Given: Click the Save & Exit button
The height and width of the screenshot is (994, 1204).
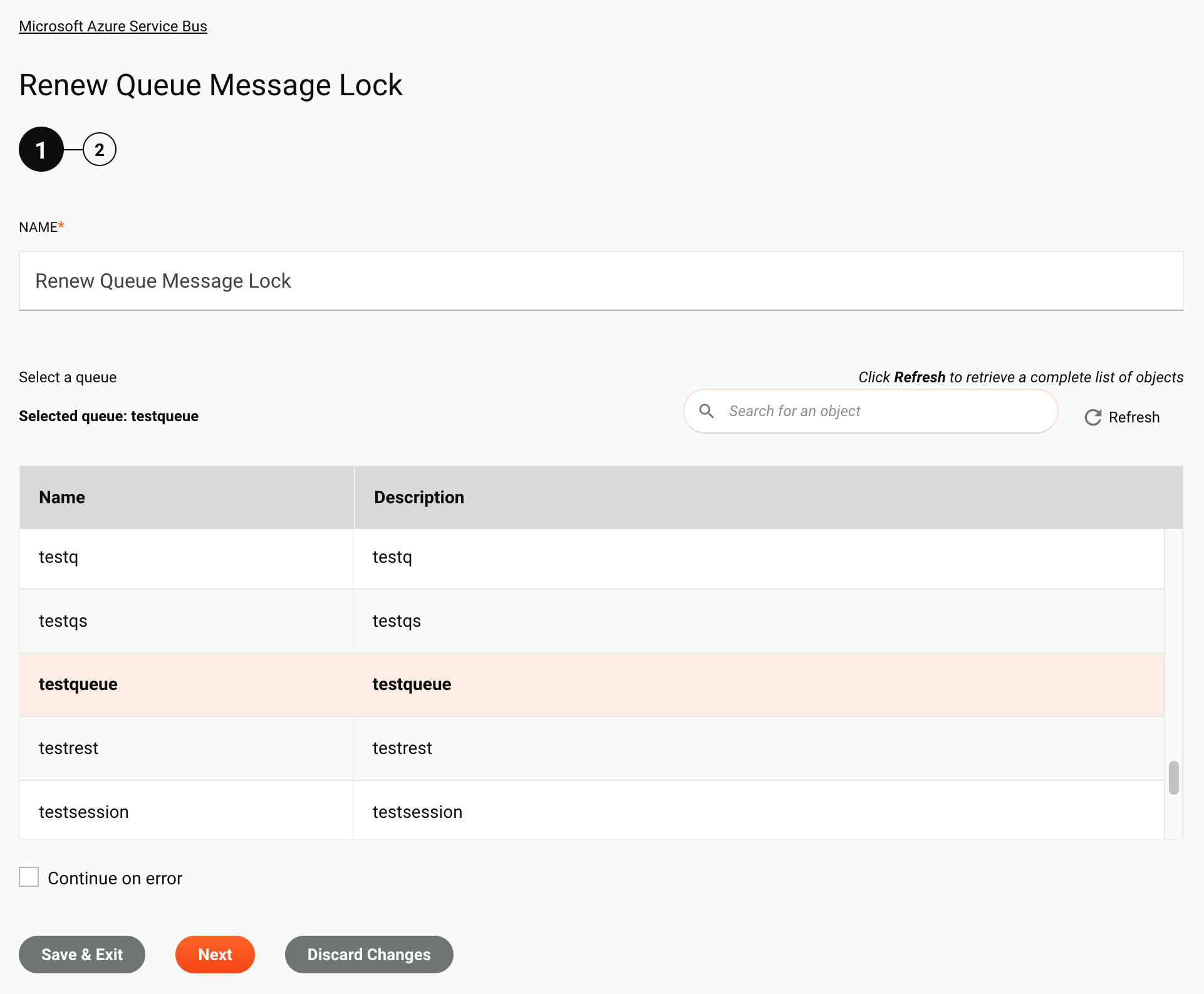Looking at the screenshot, I should pyautogui.click(x=82, y=954).
